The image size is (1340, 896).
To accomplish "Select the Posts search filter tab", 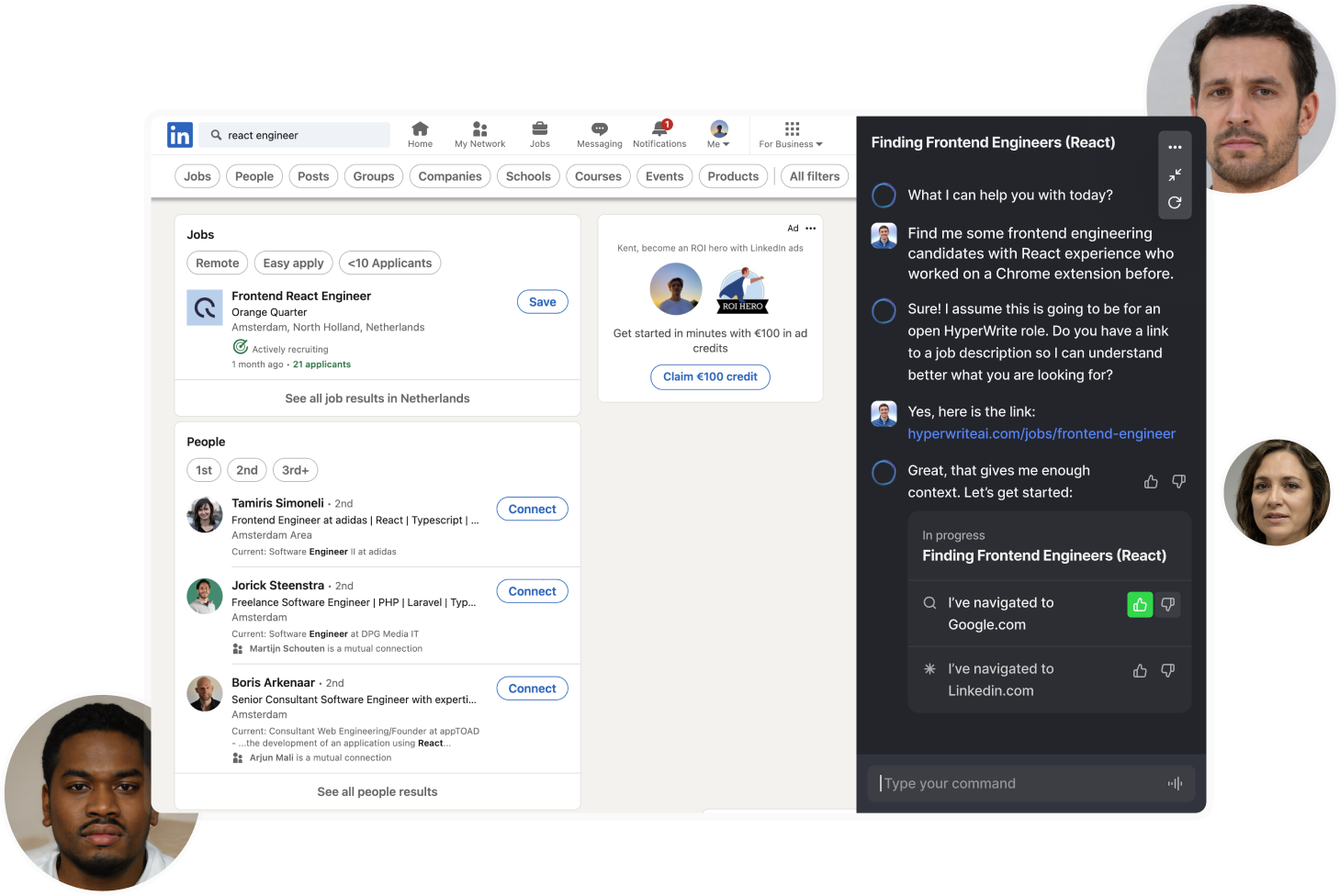I will tap(313, 176).
